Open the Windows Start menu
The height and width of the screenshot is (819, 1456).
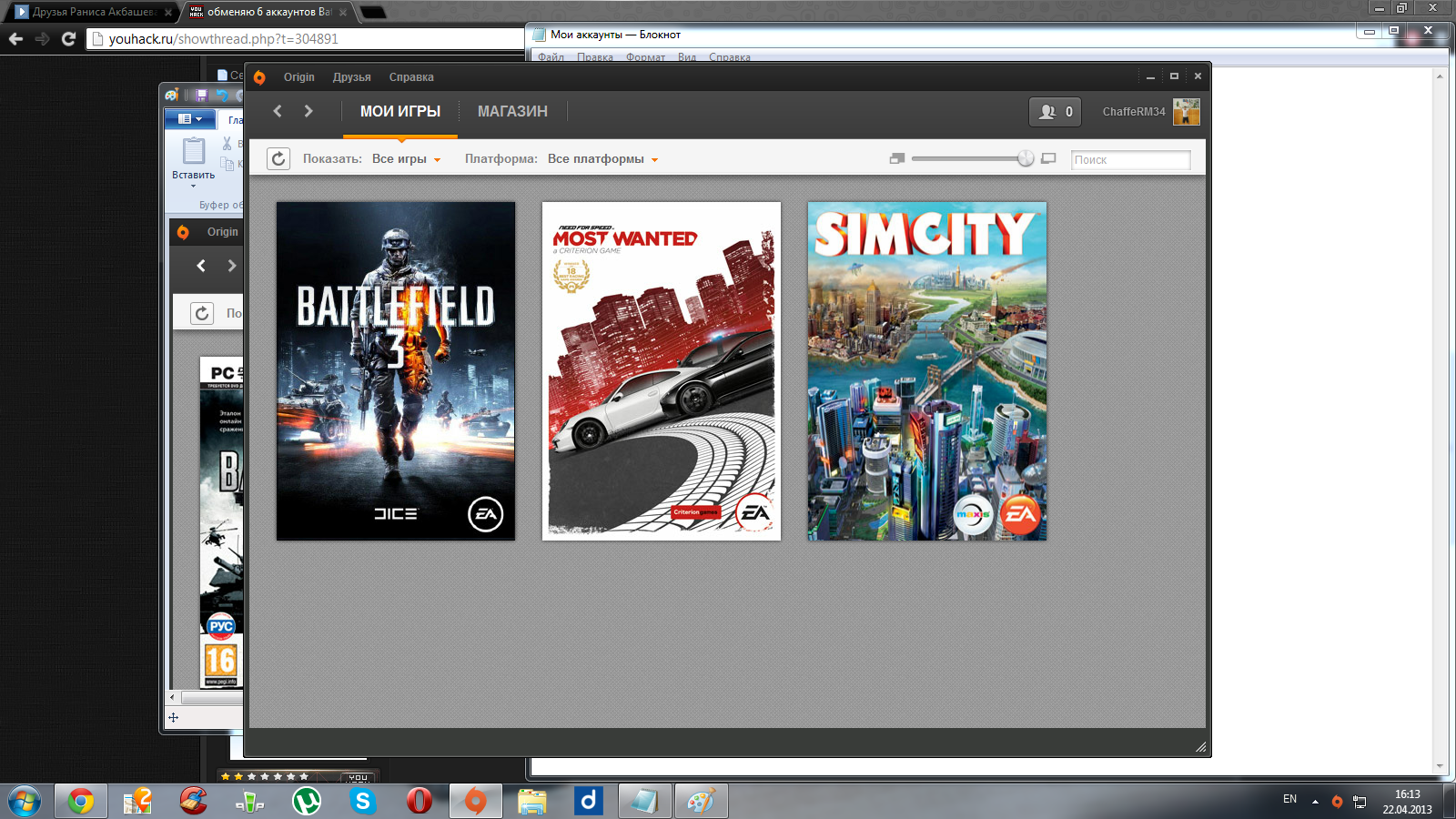(25, 802)
